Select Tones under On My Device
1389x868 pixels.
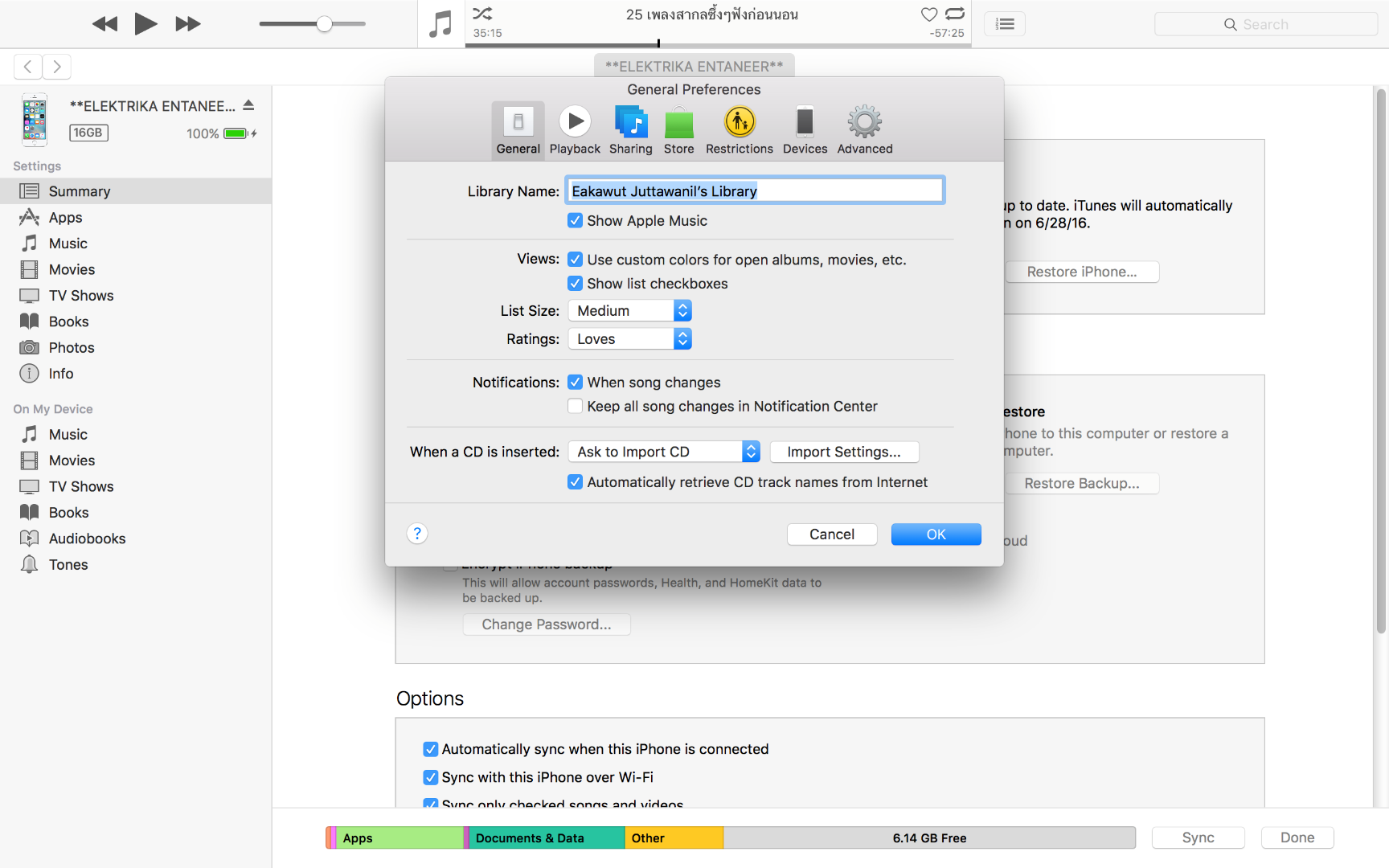tap(136, 565)
